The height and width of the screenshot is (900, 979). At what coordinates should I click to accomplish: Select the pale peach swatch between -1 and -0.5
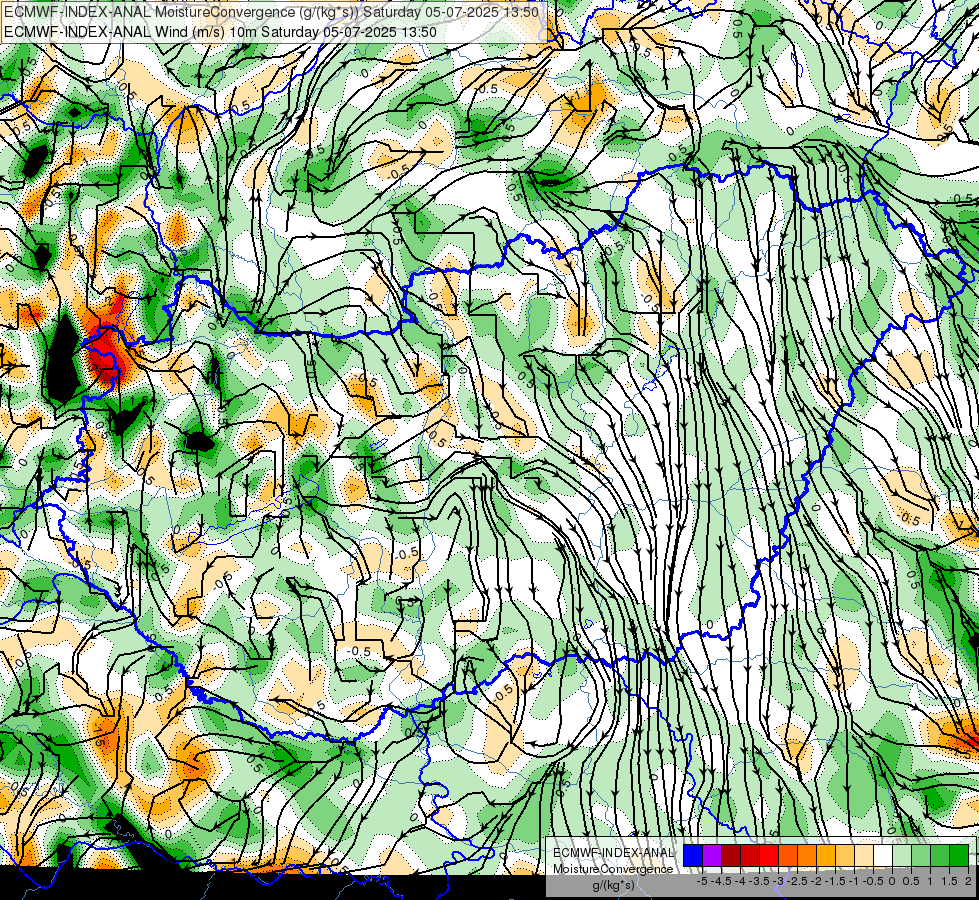(864, 855)
